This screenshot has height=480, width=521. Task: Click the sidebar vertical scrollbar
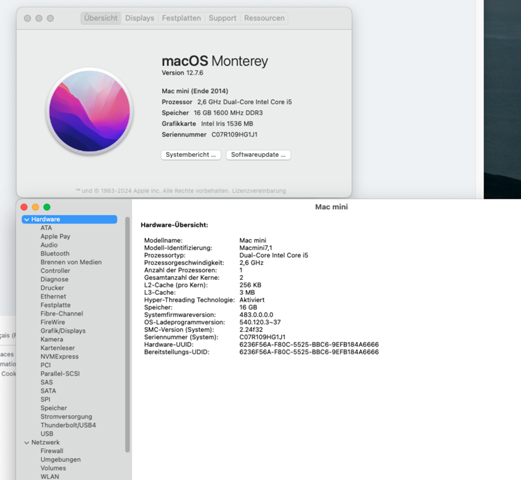point(127,334)
